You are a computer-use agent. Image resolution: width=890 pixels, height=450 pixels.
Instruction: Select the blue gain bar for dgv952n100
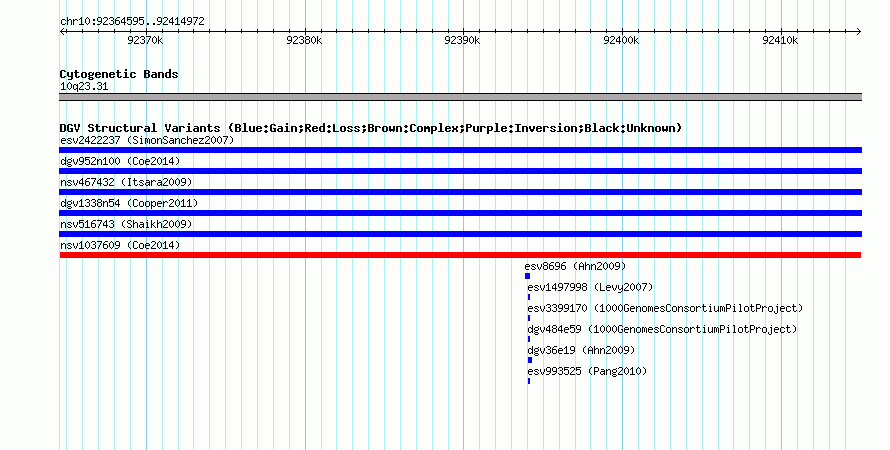pyautogui.click(x=460, y=171)
